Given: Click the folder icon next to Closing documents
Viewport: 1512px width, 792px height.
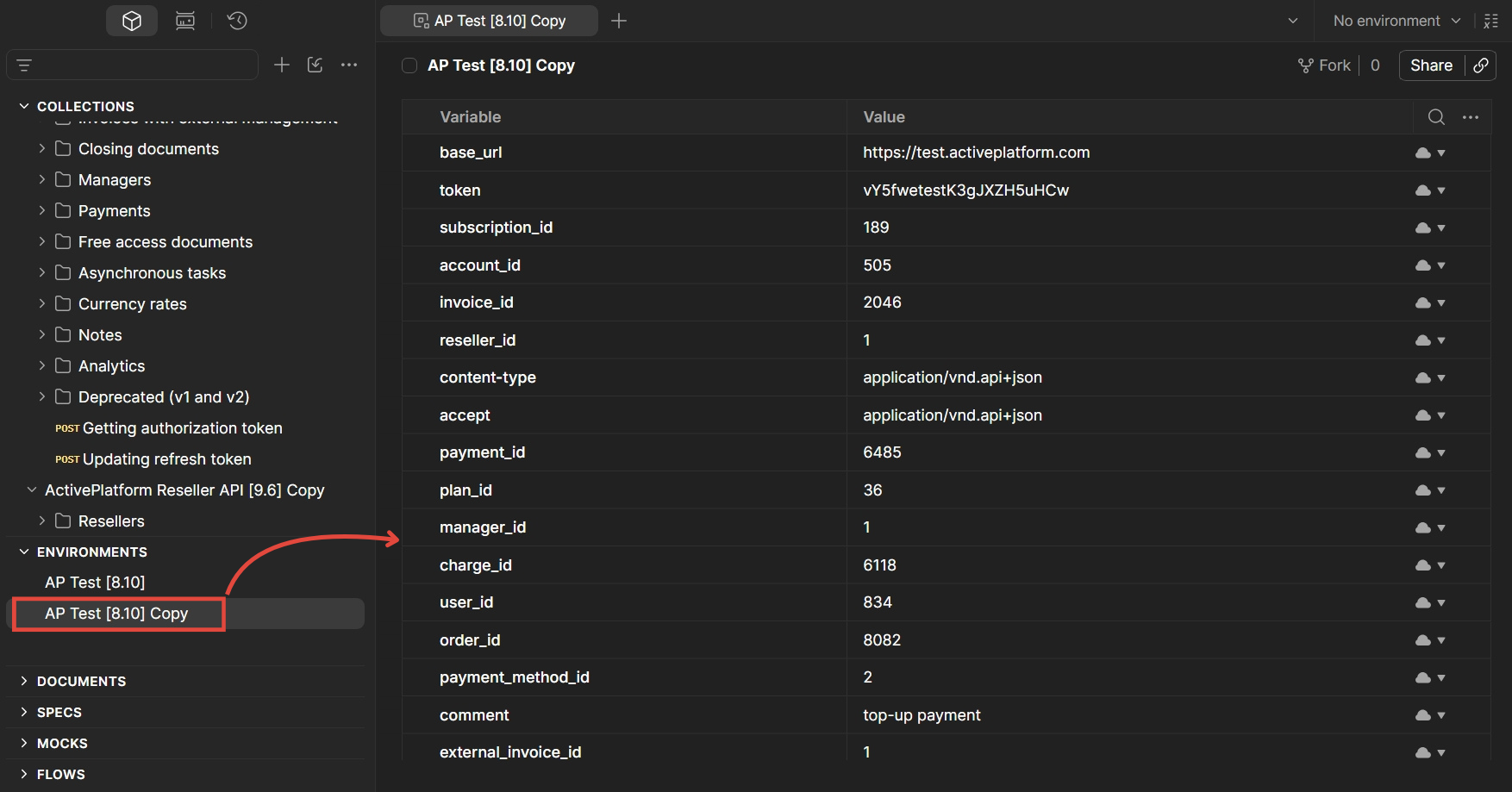Looking at the screenshot, I should (63, 148).
